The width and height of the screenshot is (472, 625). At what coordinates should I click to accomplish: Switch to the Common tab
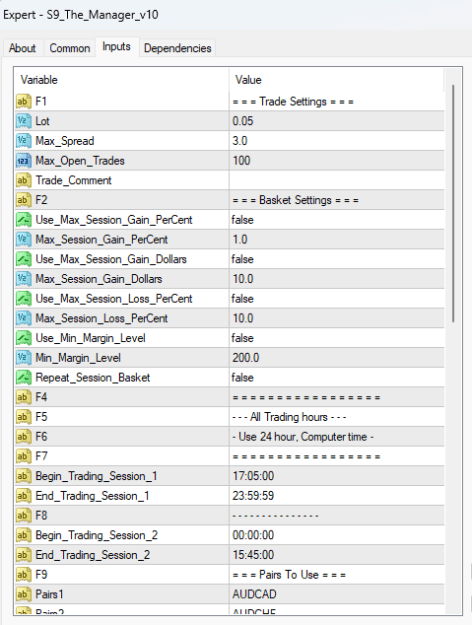click(x=70, y=48)
